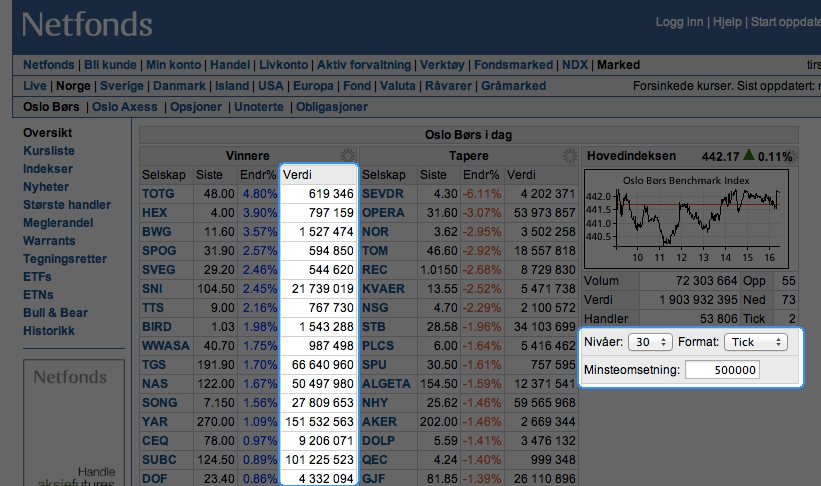Open the Livkonto menu item
821x486 pixels.
[283, 65]
